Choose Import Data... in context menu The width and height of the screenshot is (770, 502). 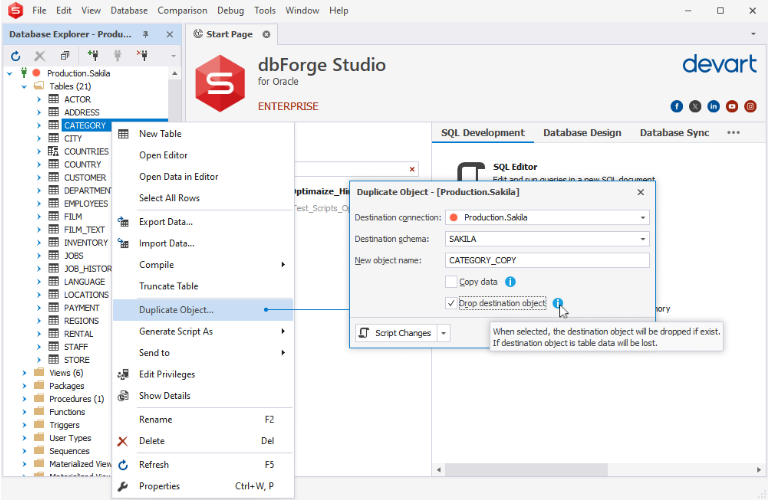click(203, 244)
